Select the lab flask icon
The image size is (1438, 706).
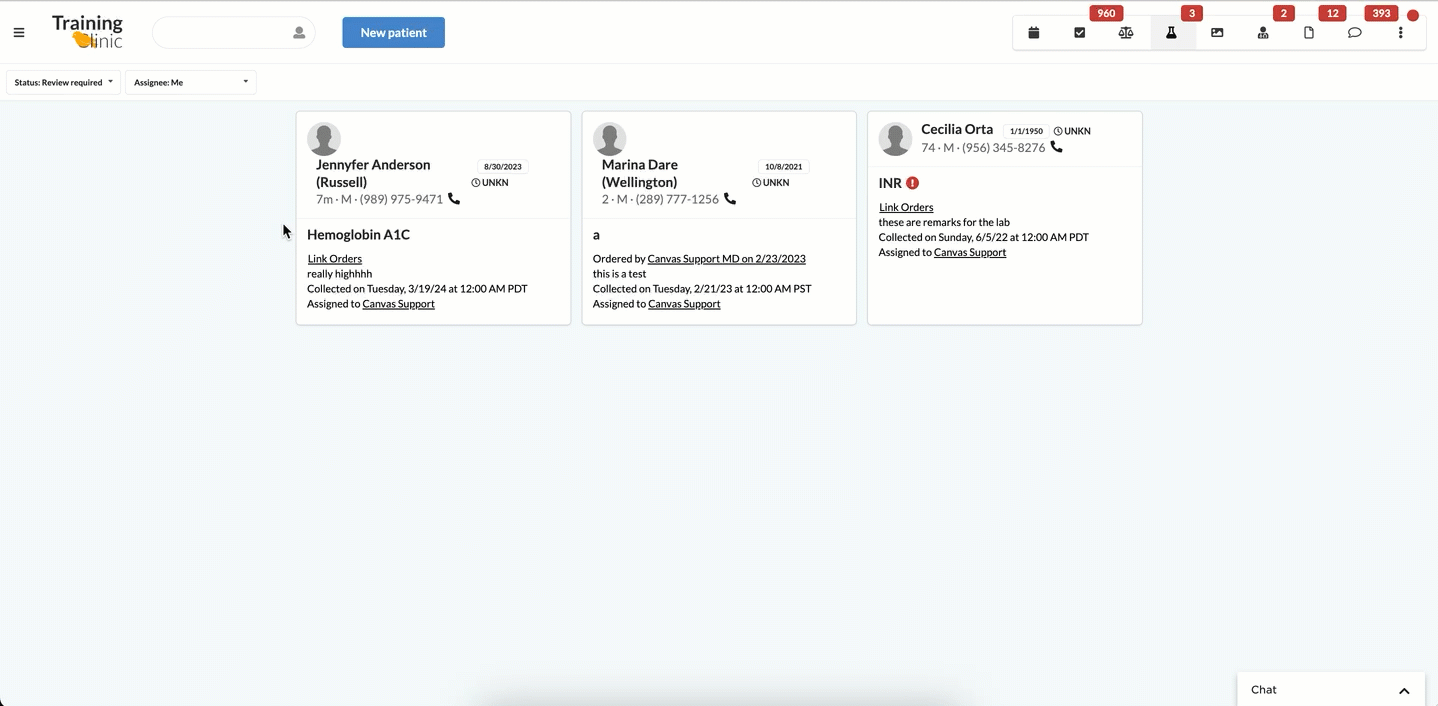tap(1171, 33)
